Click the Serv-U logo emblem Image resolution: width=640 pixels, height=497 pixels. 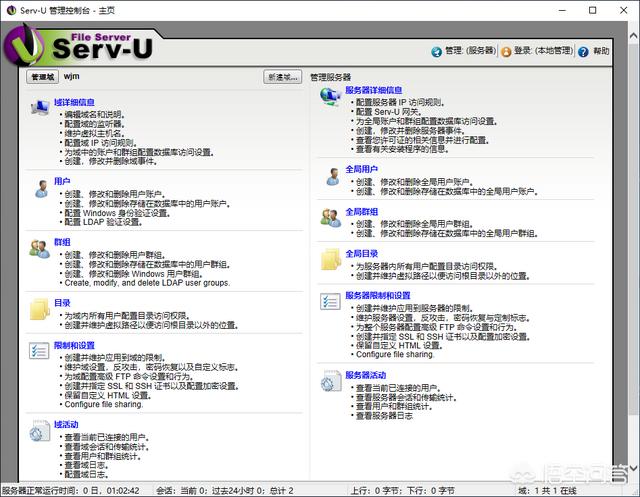[x=24, y=45]
